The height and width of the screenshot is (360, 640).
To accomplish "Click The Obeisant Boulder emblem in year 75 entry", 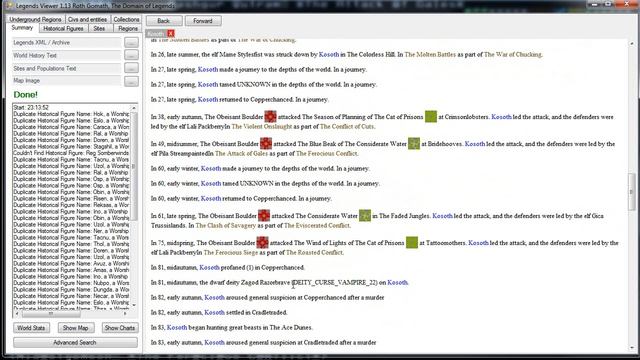I will point(262,242).
